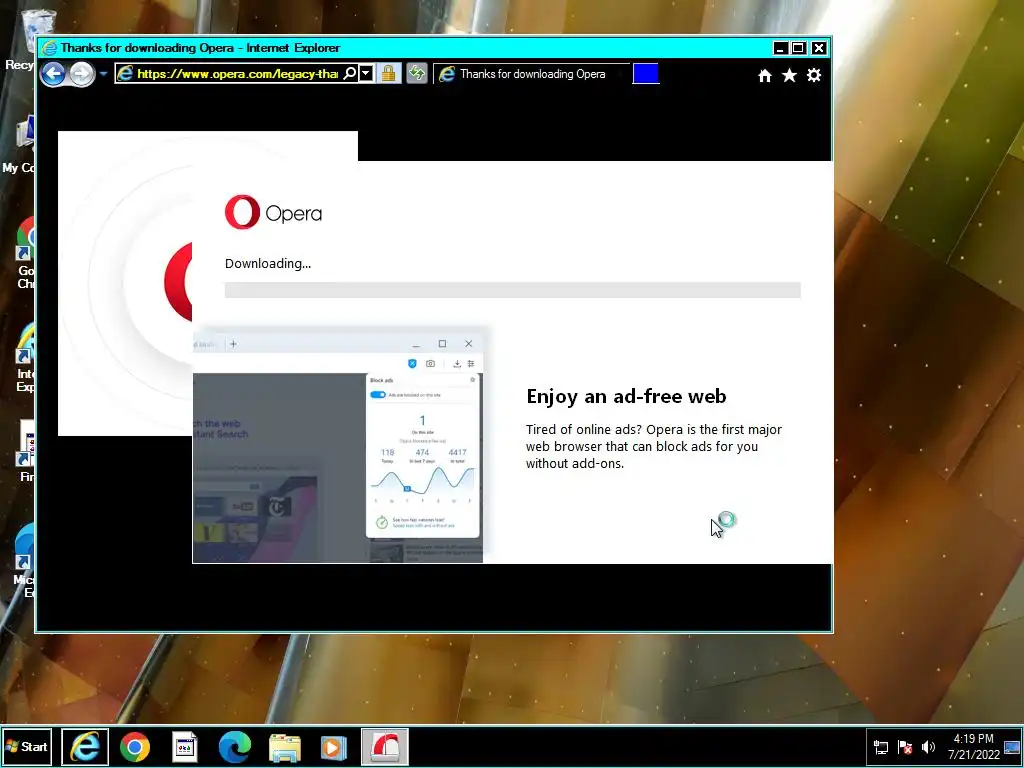This screenshot has height=768, width=1024.
Task: Switch to the Opera installer taskbar button
Action: click(385, 746)
